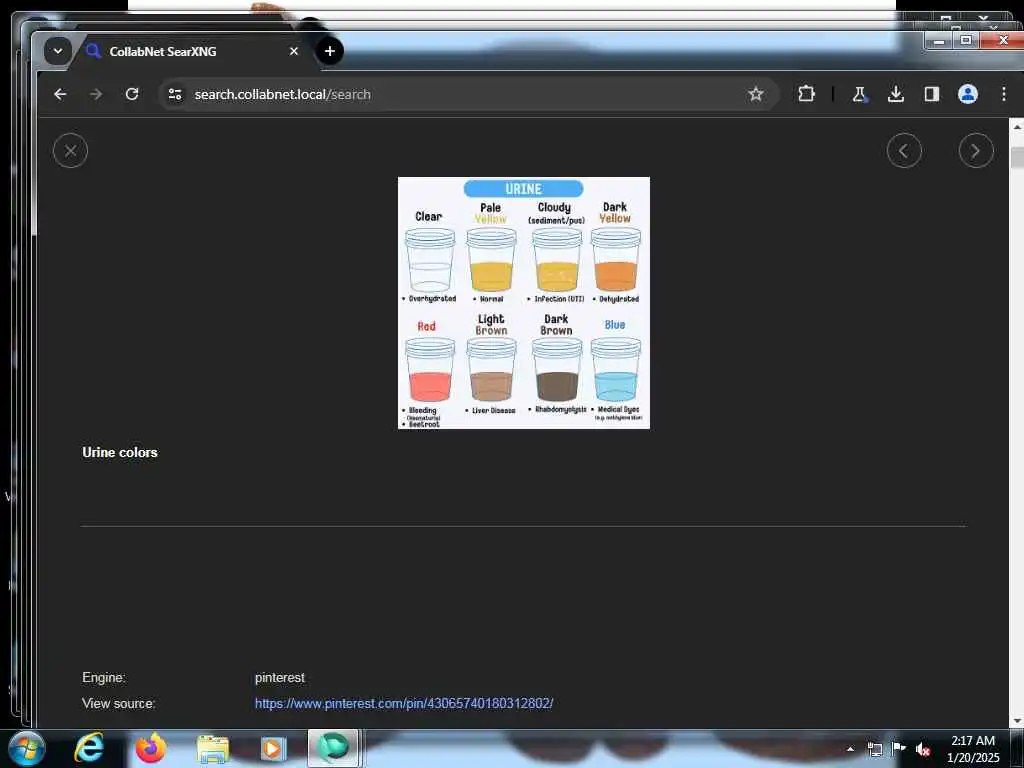1024x768 pixels.
Task: Open the tab search dropdown
Action: 57,51
